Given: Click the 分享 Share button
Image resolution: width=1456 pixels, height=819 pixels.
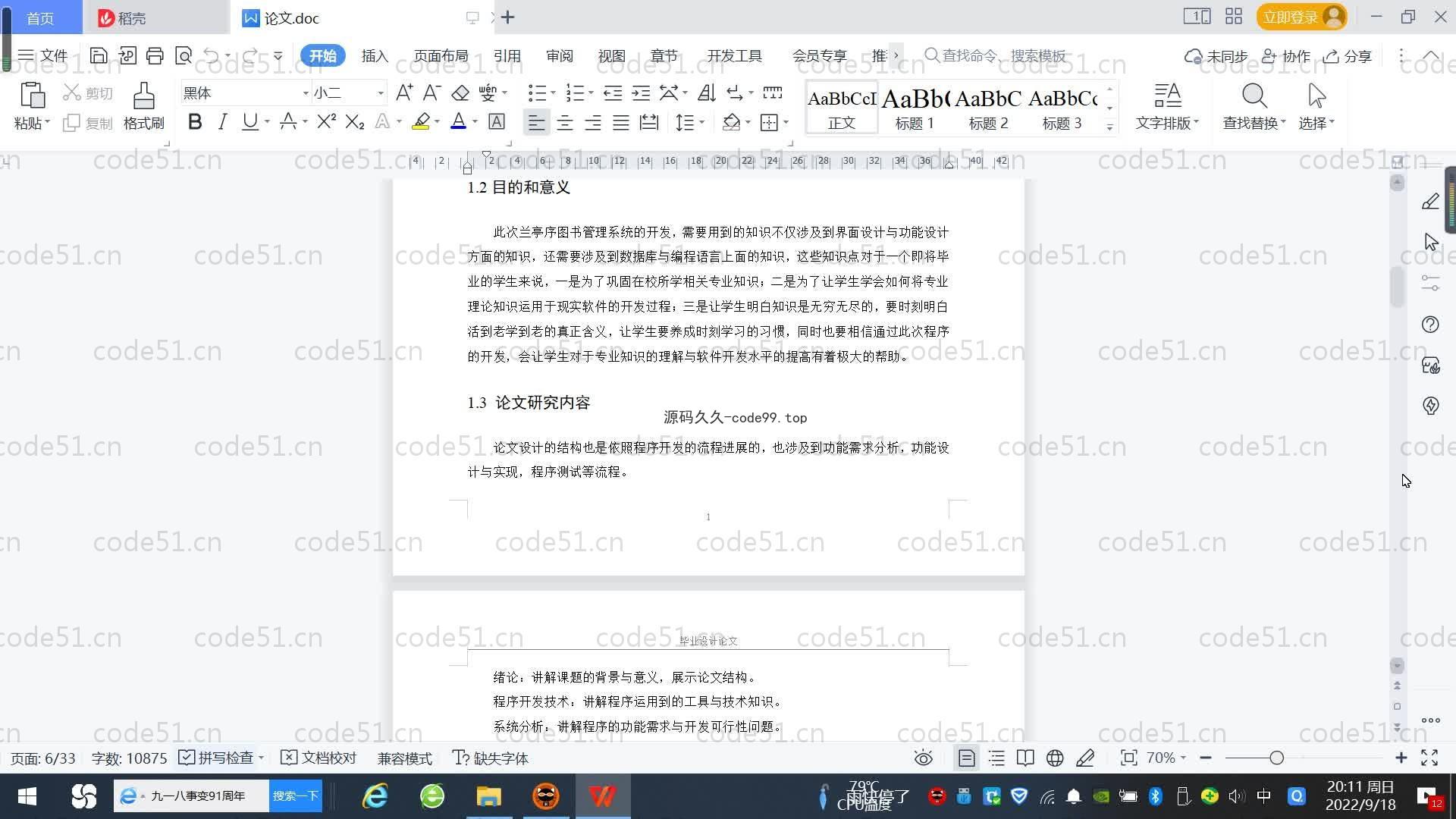Looking at the screenshot, I should tap(1348, 55).
